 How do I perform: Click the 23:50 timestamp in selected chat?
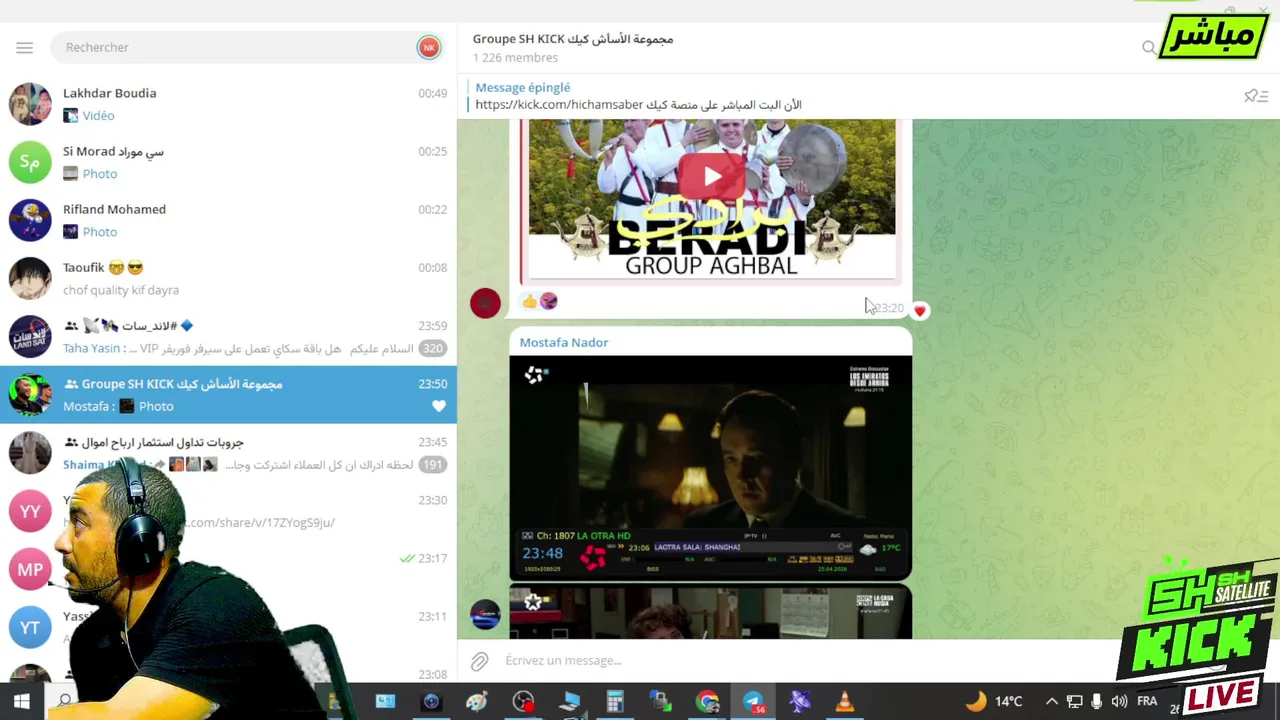coord(432,384)
